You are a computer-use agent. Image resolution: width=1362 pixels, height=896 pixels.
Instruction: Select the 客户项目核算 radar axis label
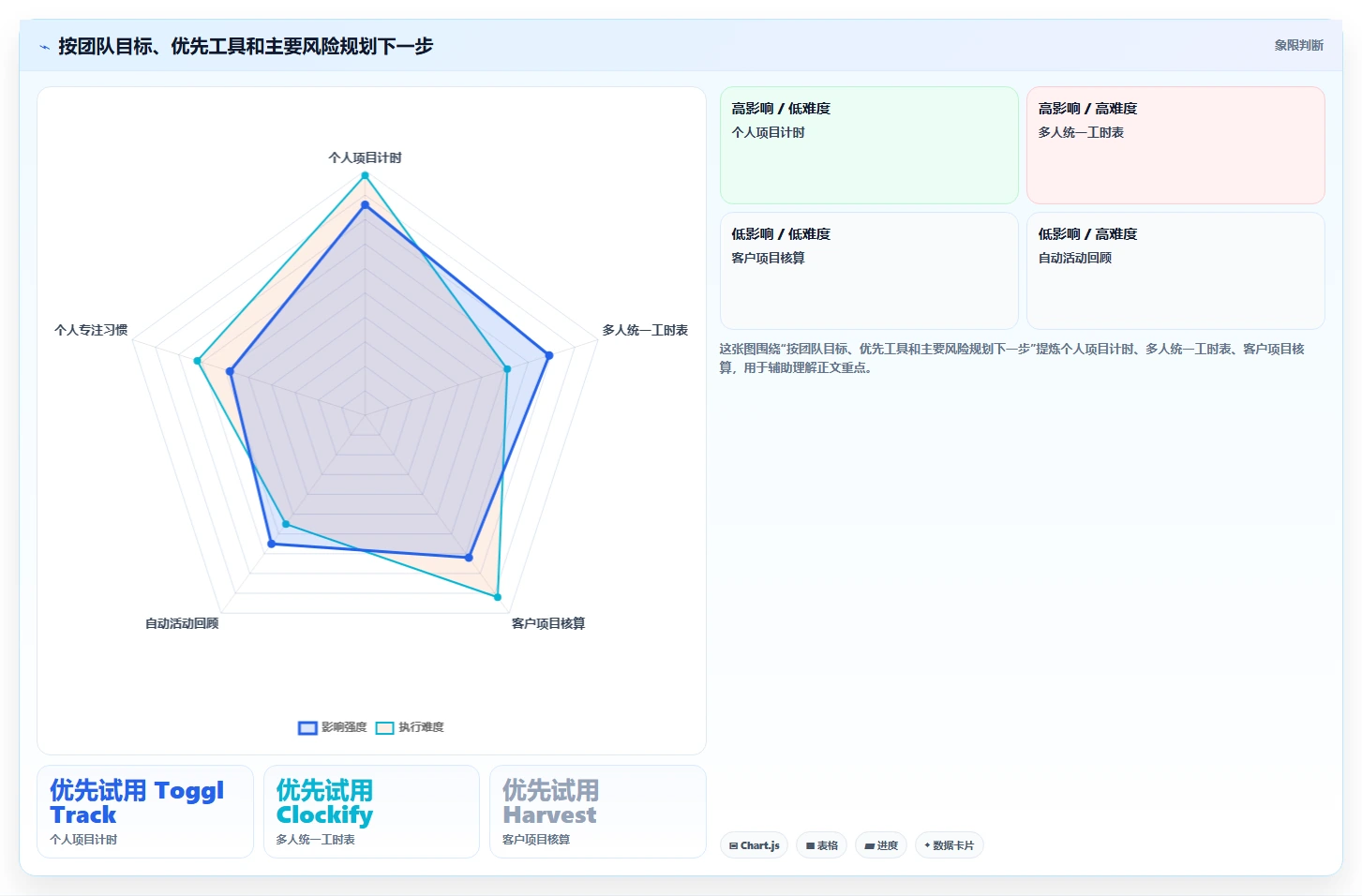[x=548, y=623]
